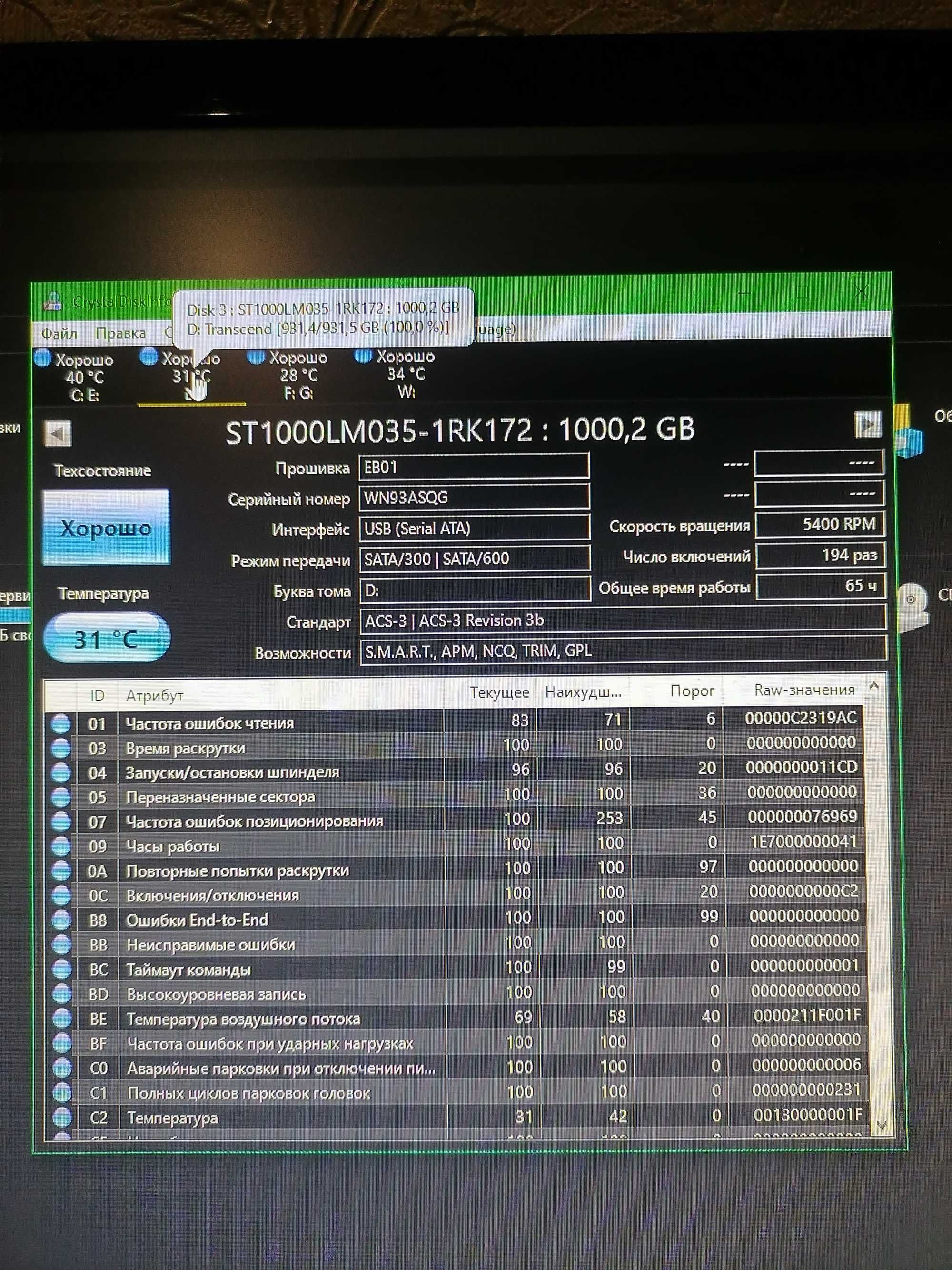Click the Буква тома field D:

[475, 590]
